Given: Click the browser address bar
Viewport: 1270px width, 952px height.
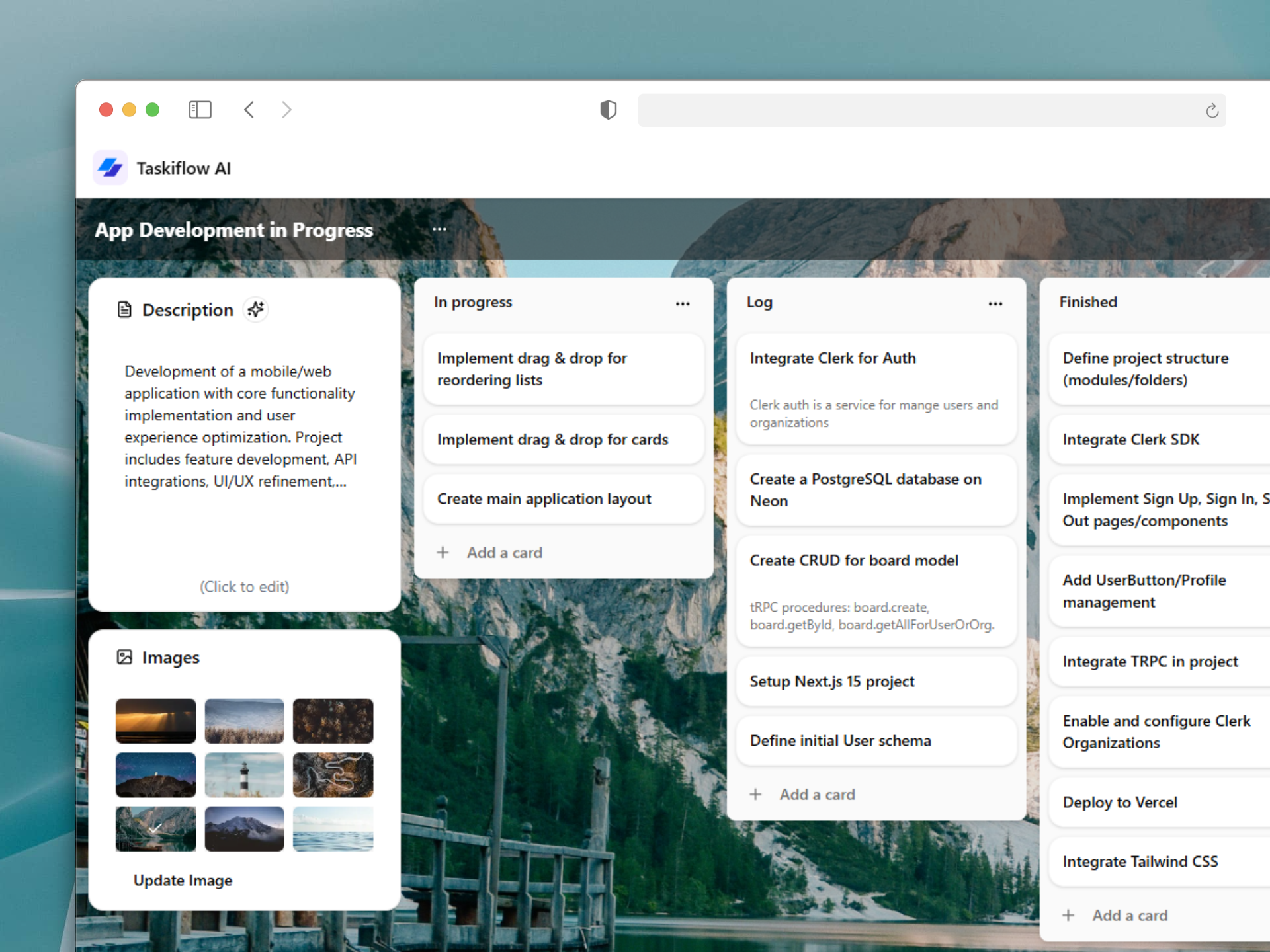Looking at the screenshot, I should coord(931,110).
